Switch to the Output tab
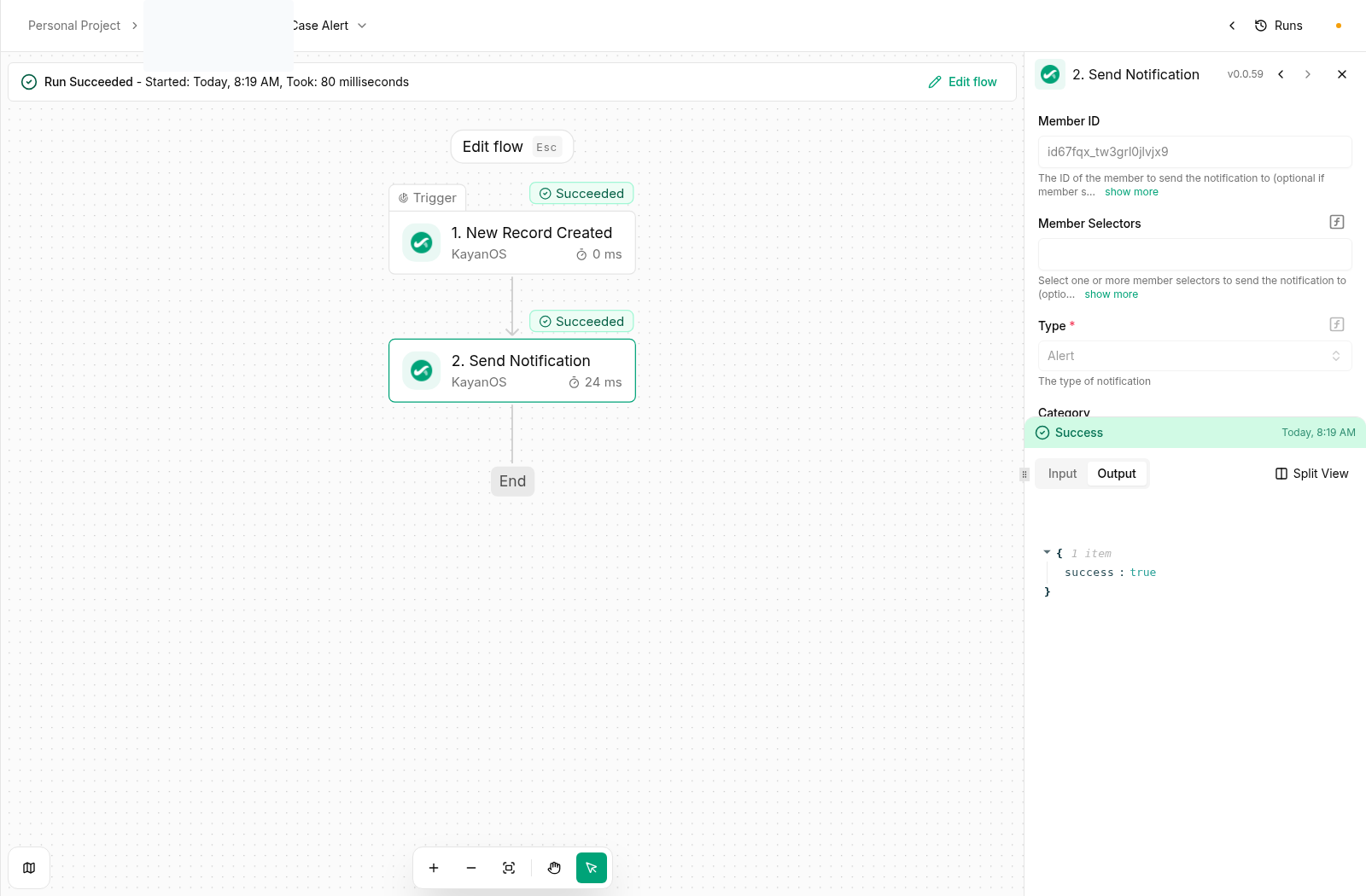This screenshot has width=1366, height=896. click(x=1117, y=474)
